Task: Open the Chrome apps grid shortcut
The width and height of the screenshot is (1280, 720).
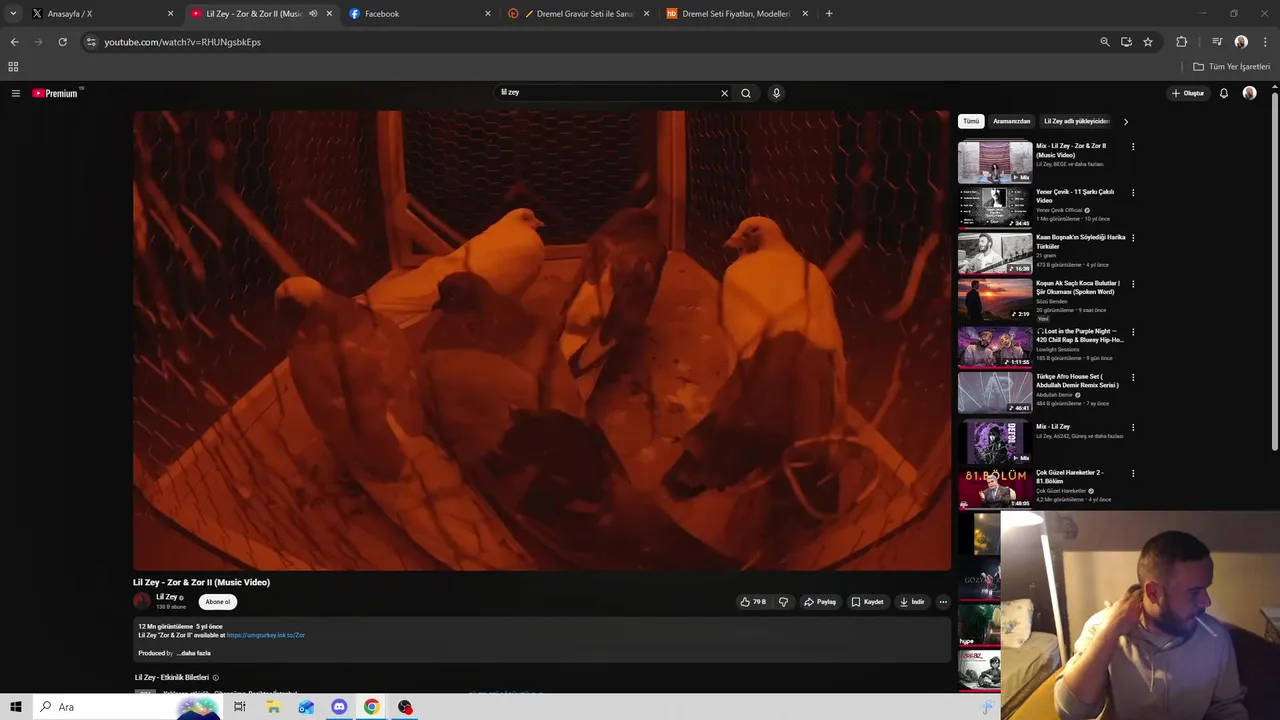Action: (x=13, y=67)
